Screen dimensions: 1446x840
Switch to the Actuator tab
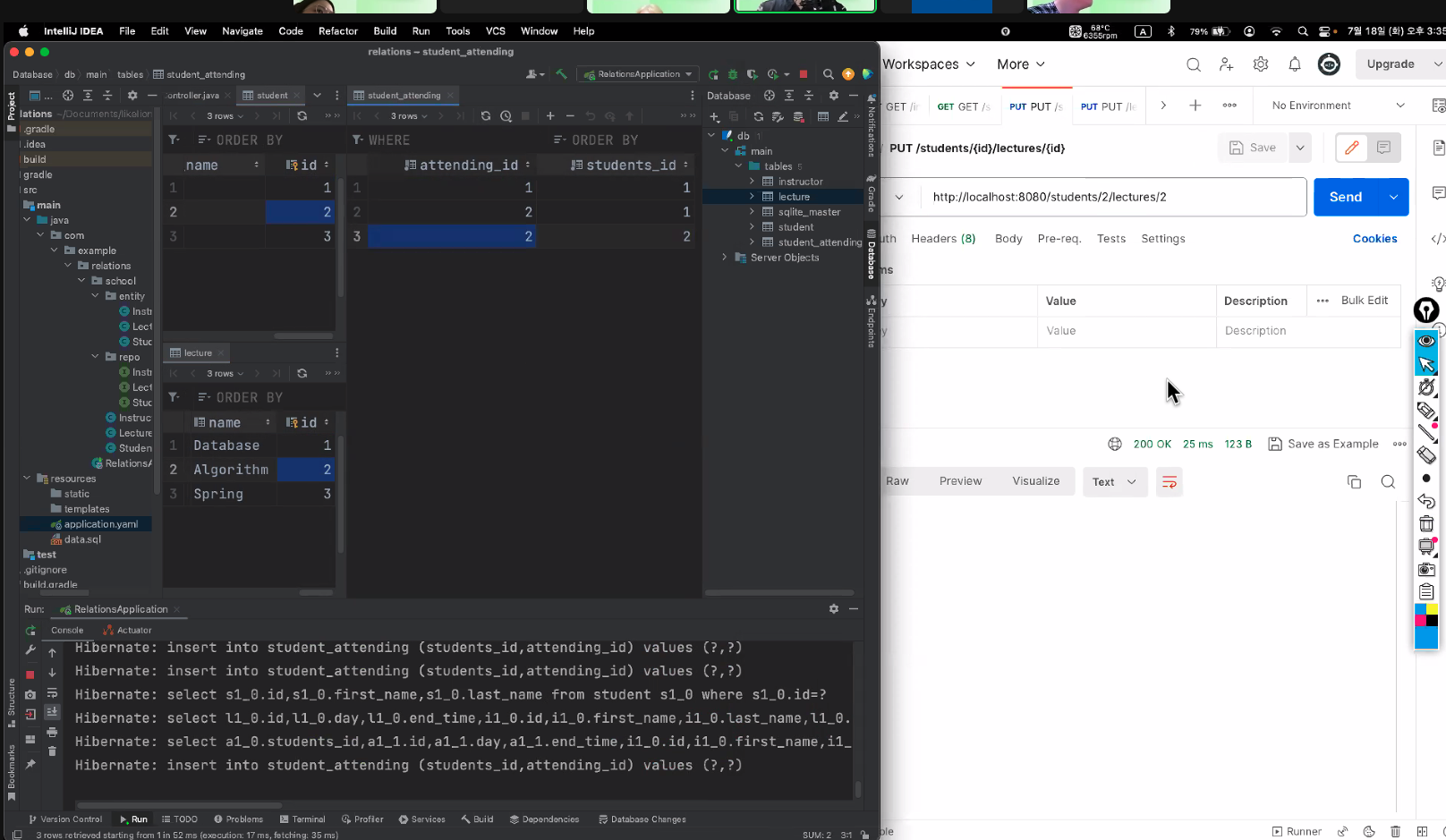coord(127,630)
